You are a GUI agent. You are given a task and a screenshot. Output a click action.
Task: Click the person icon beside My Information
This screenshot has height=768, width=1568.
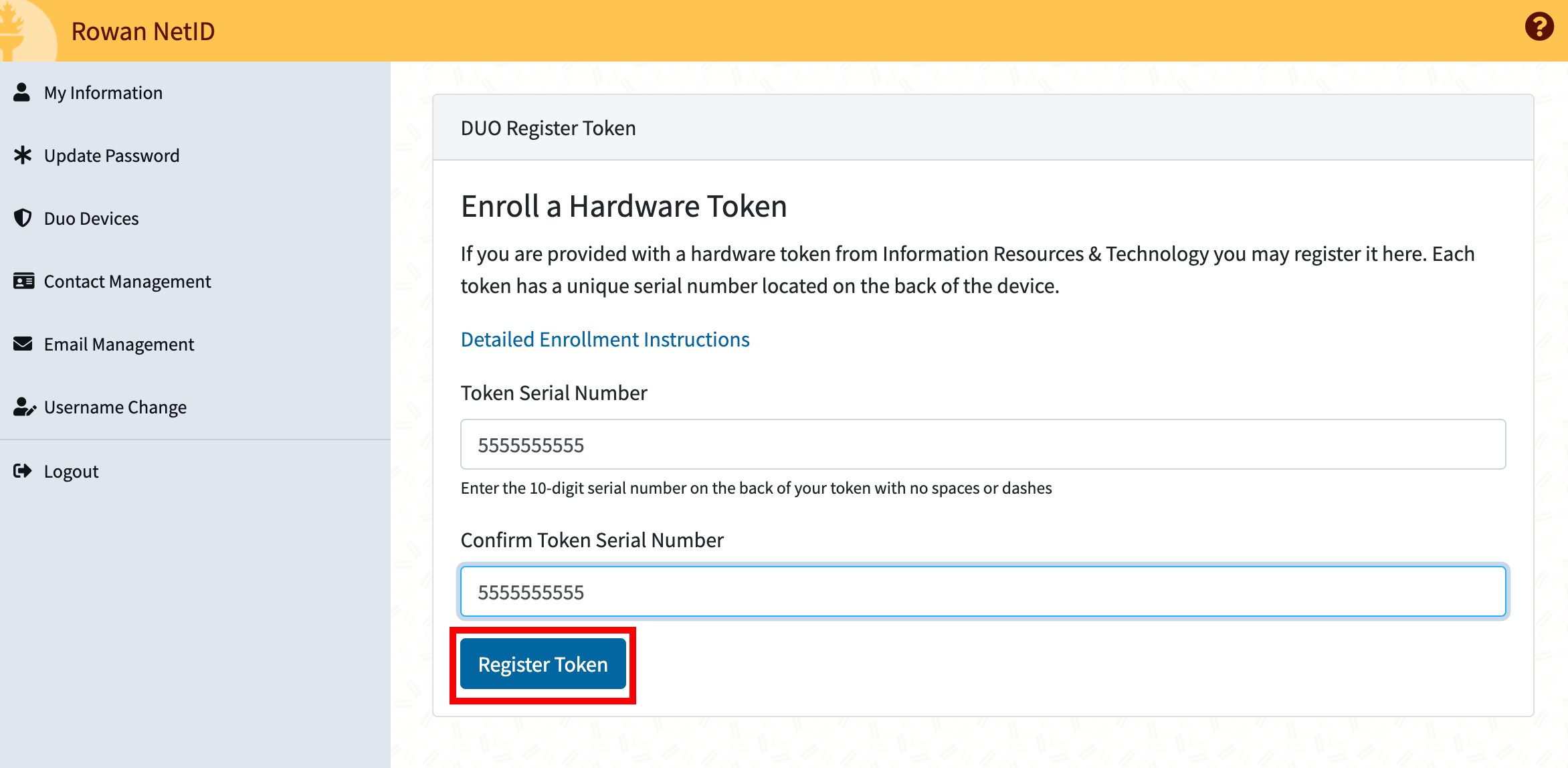click(x=22, y=92)
